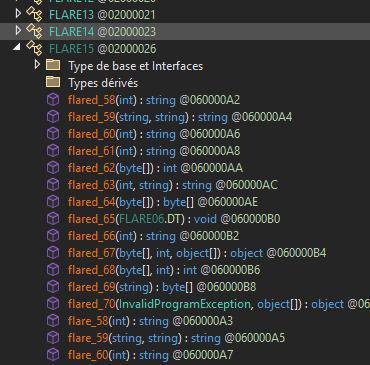Click the FLARE13 class icon
Image resolution: width=370 pixels, height=365 pixels.
click(34, 15)
